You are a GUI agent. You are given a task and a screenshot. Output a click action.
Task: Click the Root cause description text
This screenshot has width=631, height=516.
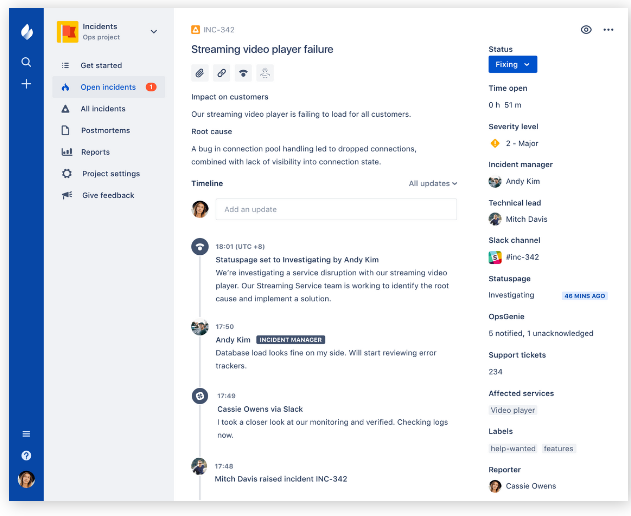(x=304, y=155)
